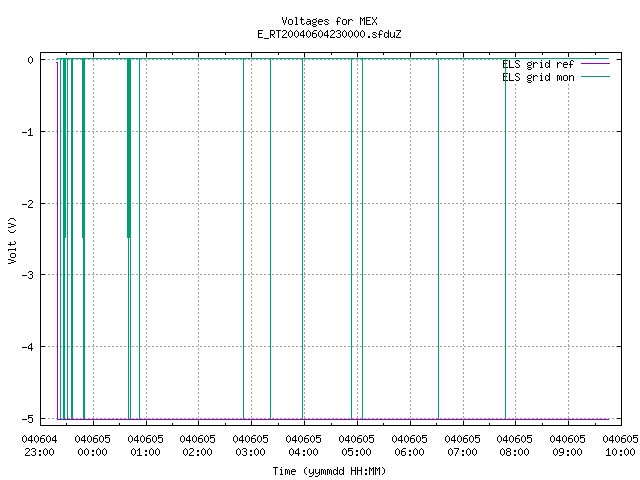640x480 pixels.
Task: Click the purple line sample beside 'ELS grid ref'
Action: point(595,64)
